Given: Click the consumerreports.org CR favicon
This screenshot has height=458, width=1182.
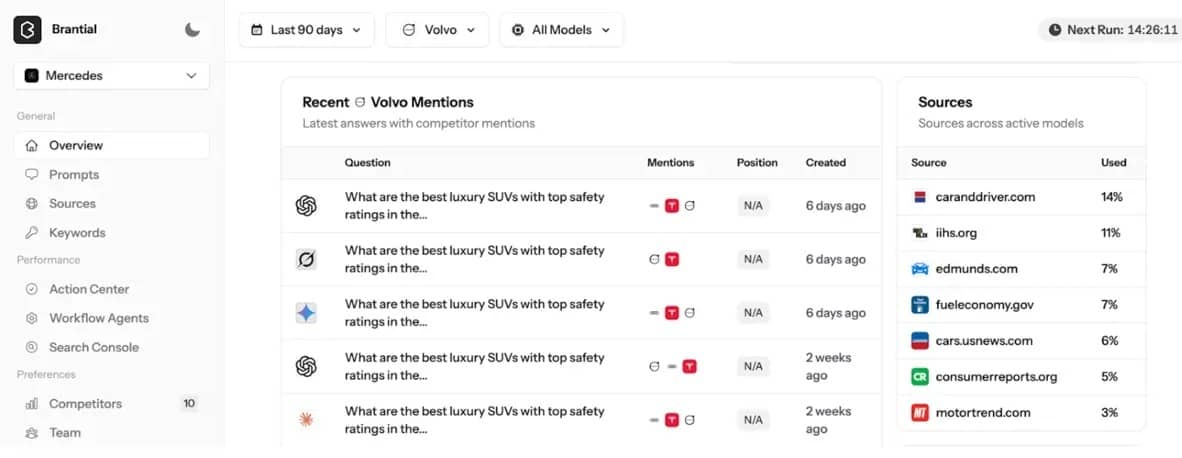Looking at the screenshot, I should (x=920, y=377).
